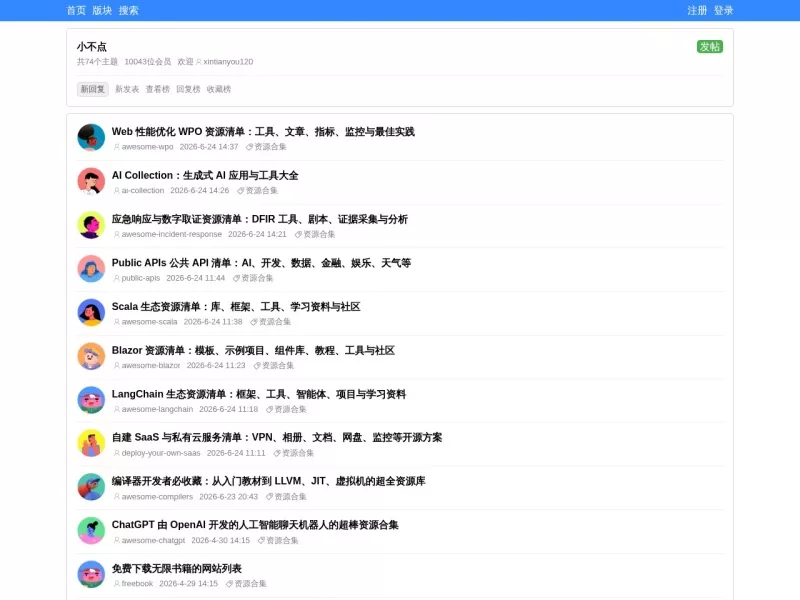Click the 资源合集 tag on freebook thread
This screenshot has height=600, width=800.
click(x=246, y=584)
